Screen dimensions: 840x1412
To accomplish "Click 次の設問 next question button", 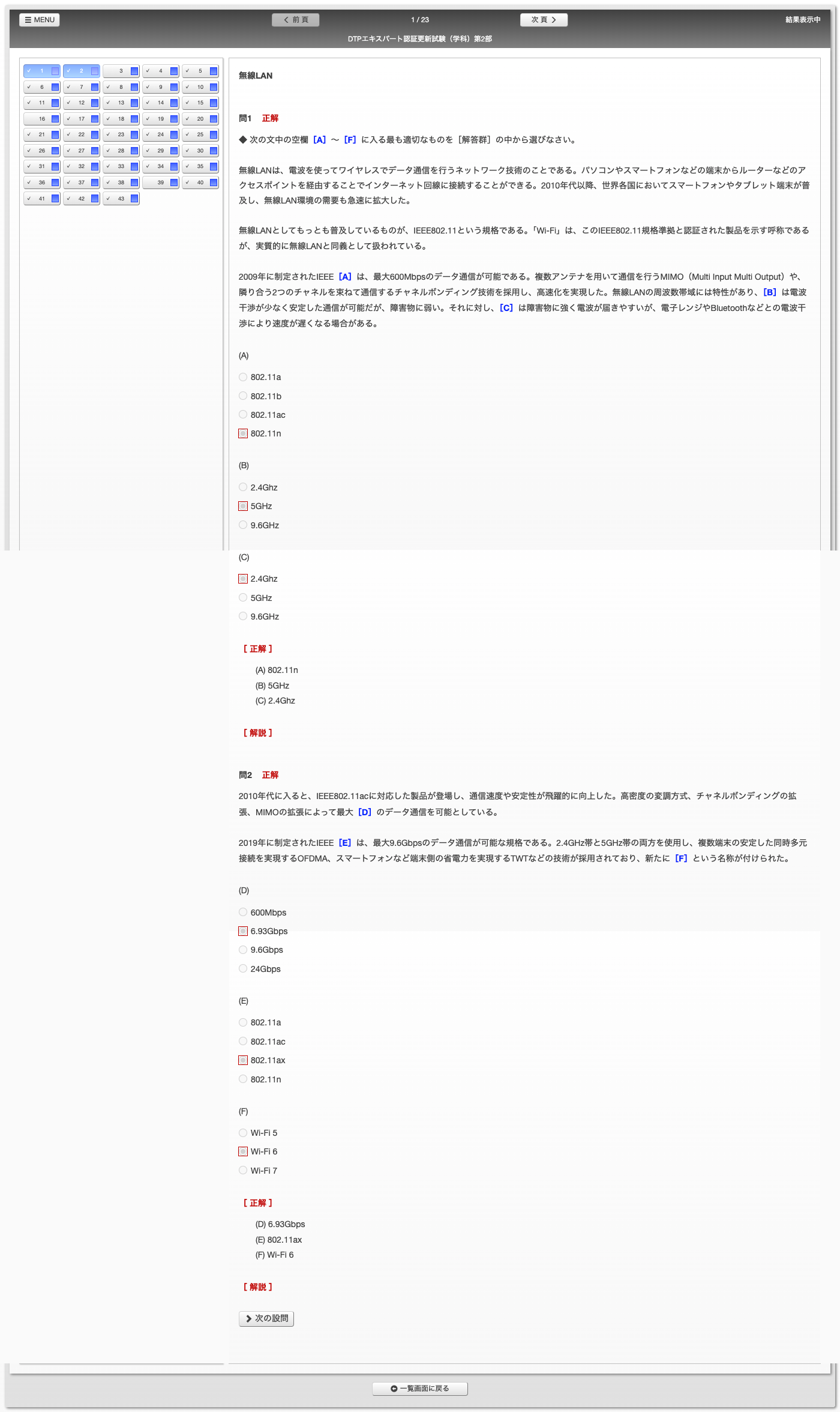I will (x=266, y=1318).
